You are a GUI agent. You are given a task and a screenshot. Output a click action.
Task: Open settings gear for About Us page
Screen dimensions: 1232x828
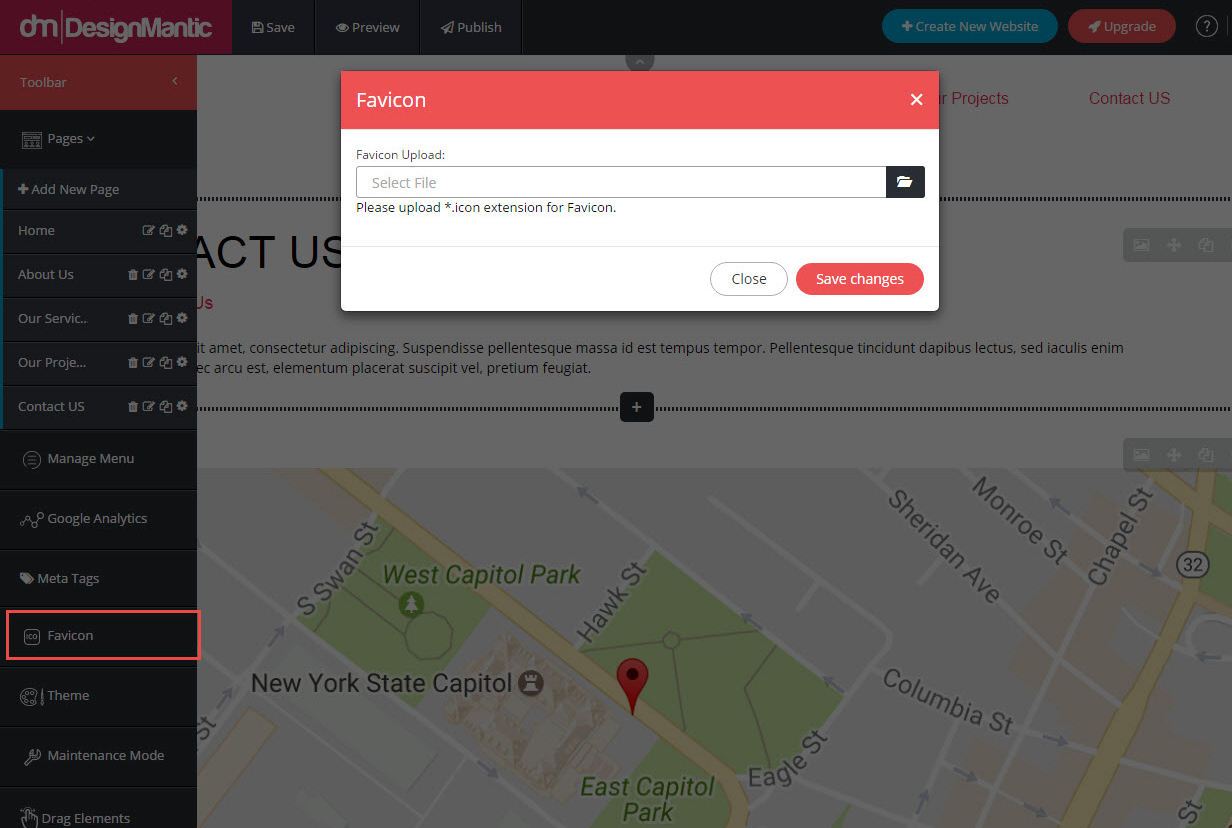tap(182, 275)
